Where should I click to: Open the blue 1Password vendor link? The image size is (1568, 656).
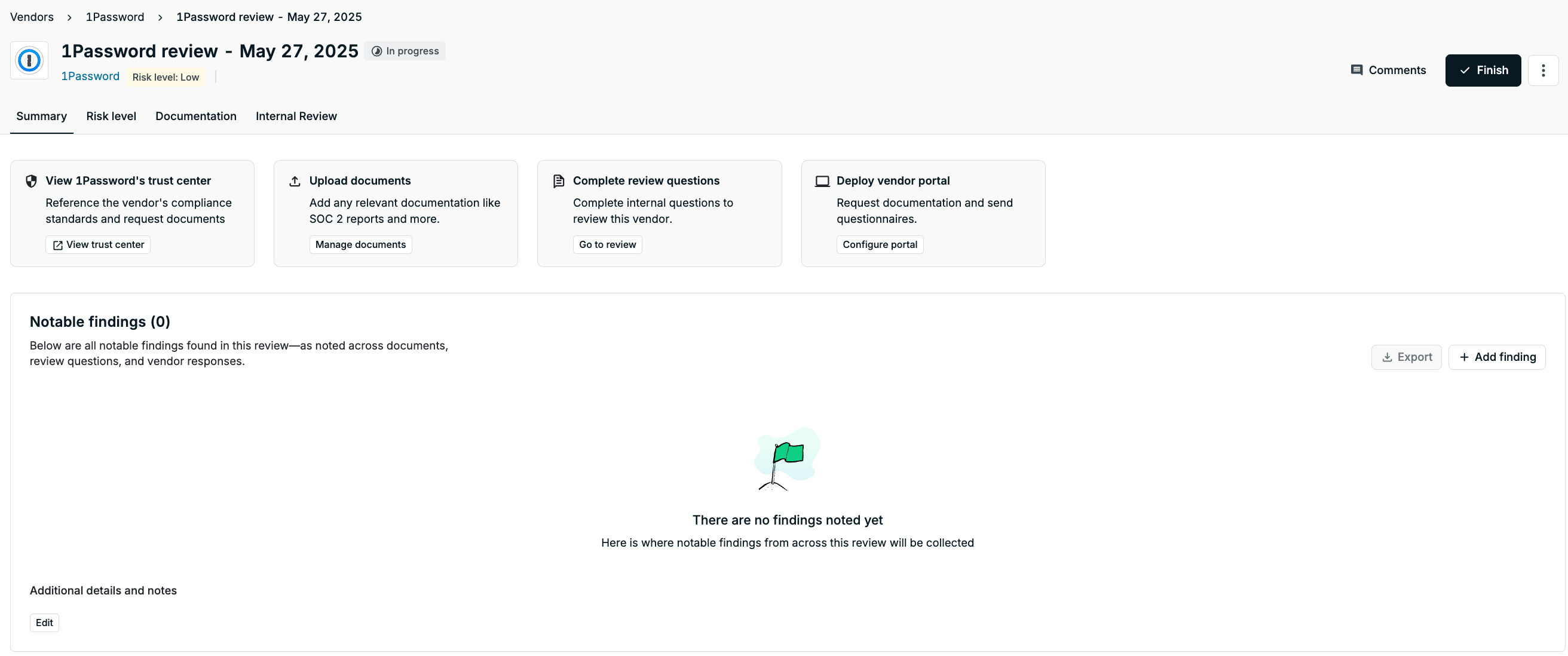click(90, 76)
